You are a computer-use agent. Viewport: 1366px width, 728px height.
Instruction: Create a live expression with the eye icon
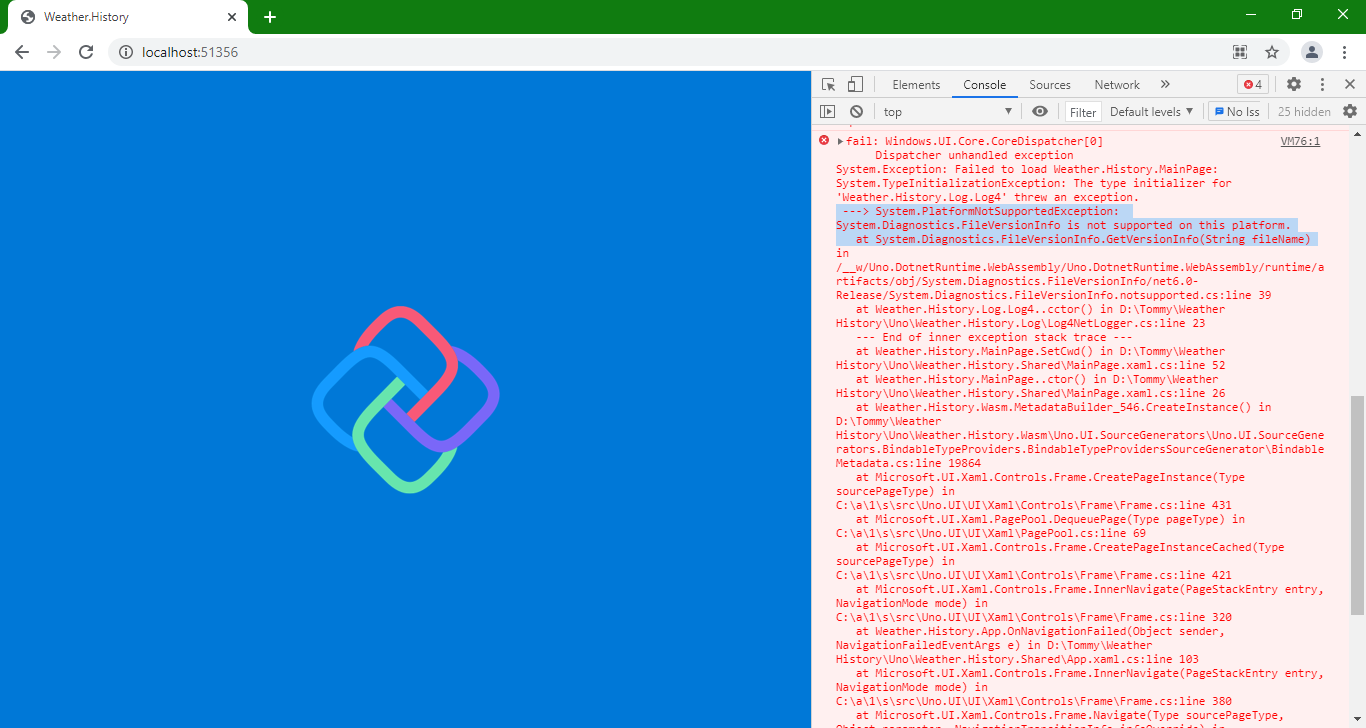pos(1040,111)
